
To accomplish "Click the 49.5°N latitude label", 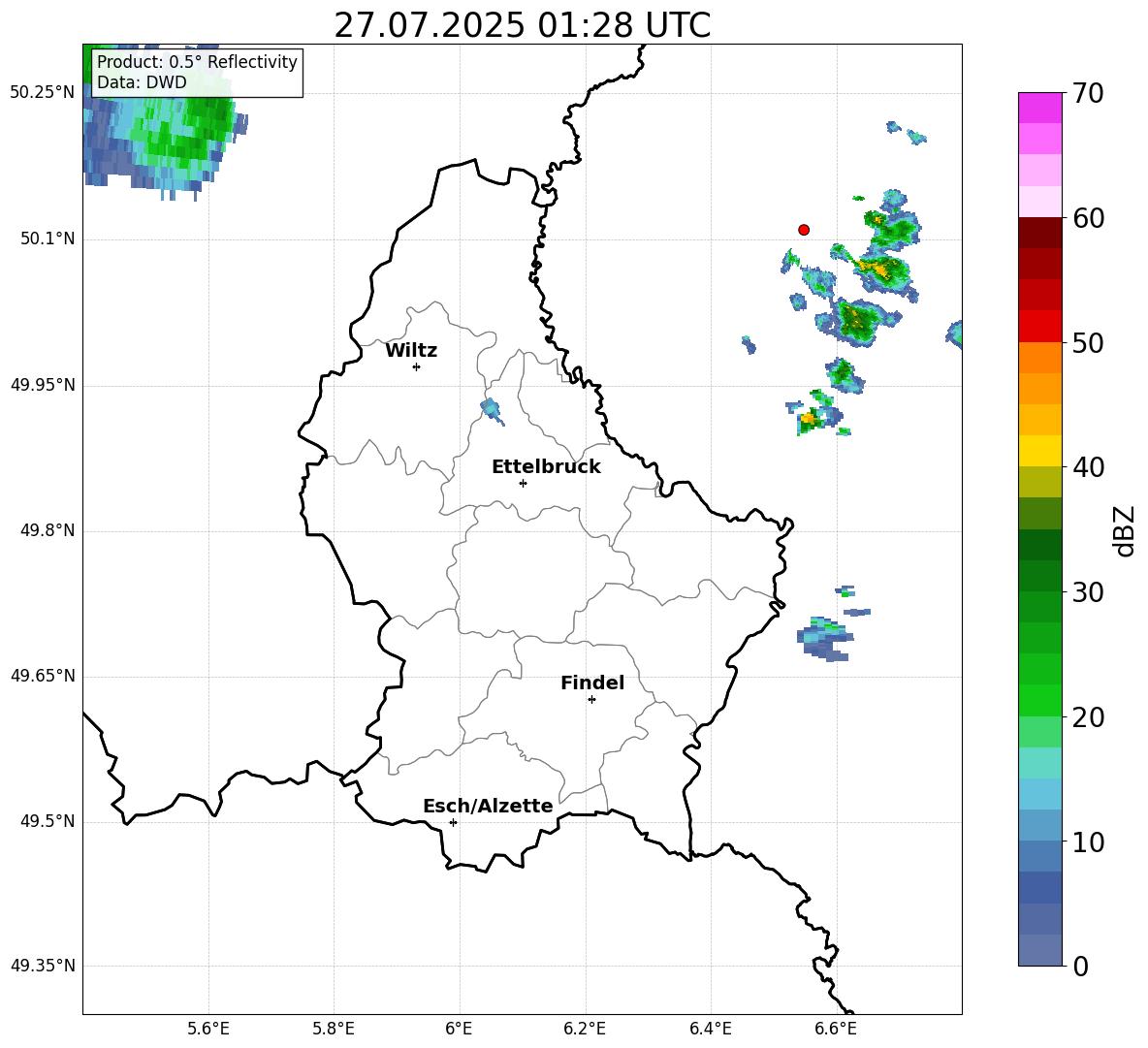I will pyautogui.click(x=48, y=821).
